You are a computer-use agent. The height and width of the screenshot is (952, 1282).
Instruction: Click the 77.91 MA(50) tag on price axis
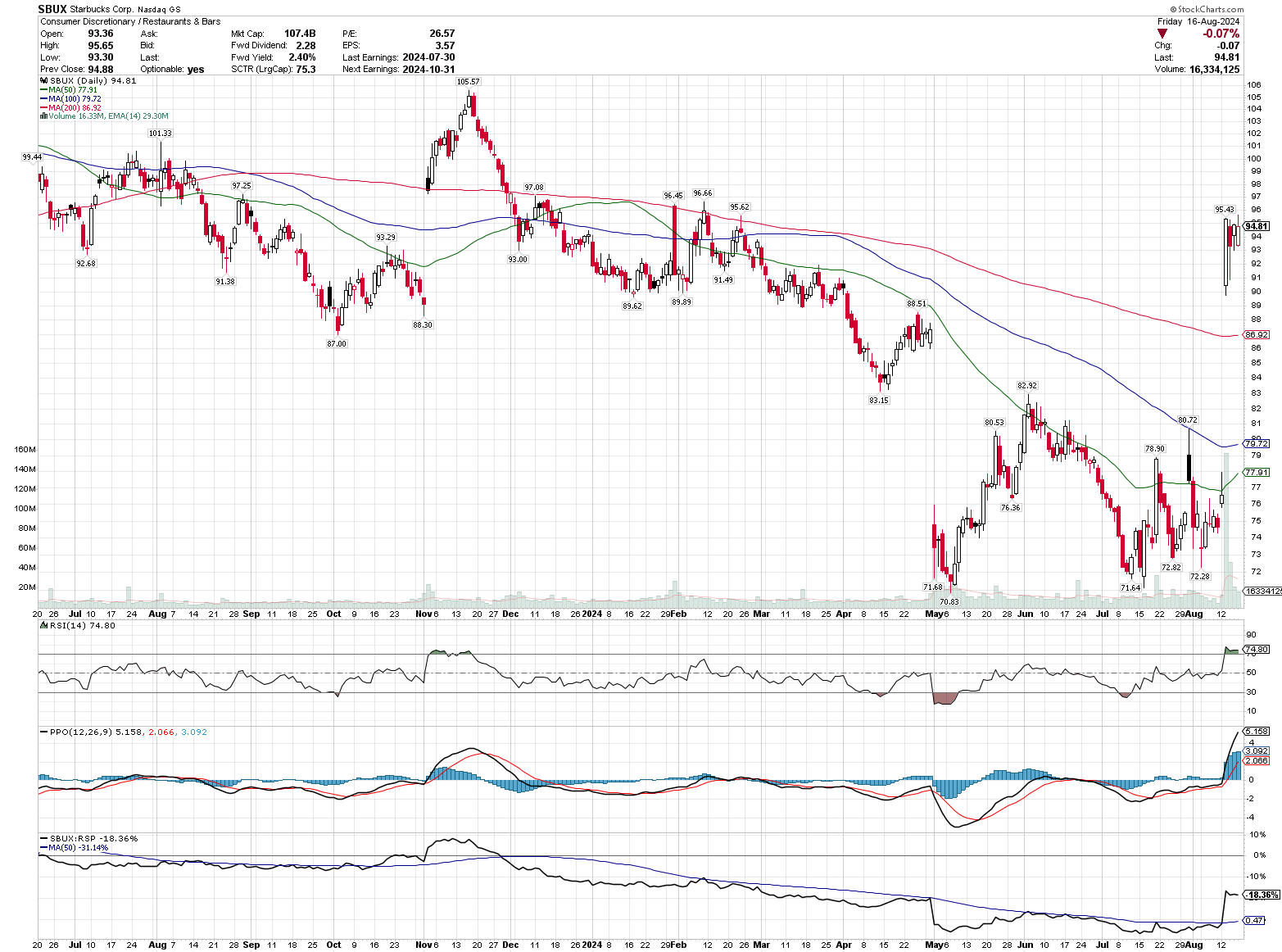pos(1257,472)
